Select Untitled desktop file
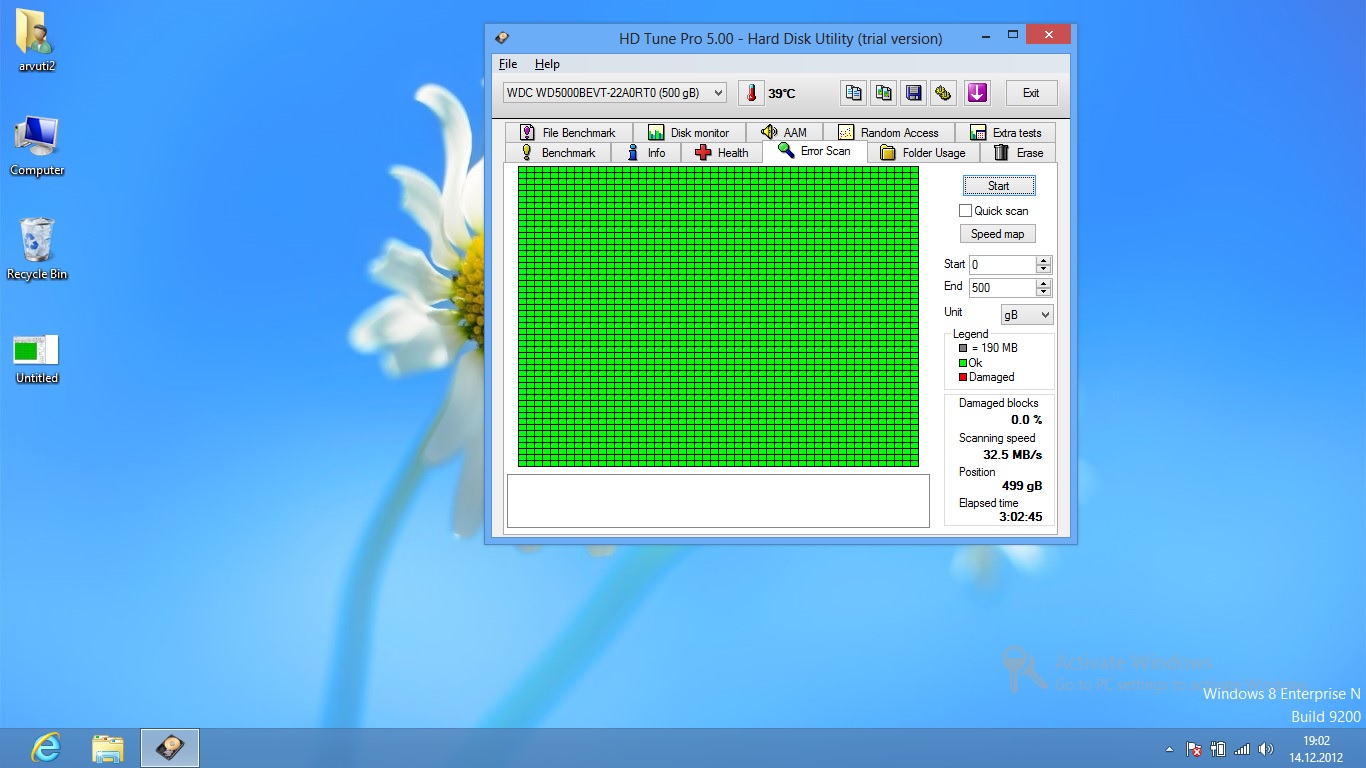 [x=37, y=359]
